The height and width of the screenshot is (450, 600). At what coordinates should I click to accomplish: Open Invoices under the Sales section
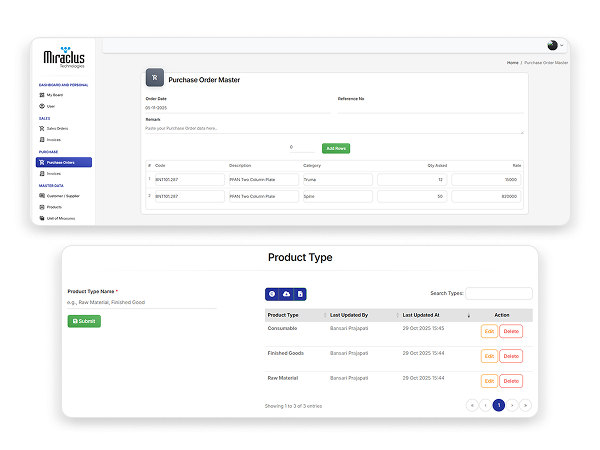(x=50, y=140)
